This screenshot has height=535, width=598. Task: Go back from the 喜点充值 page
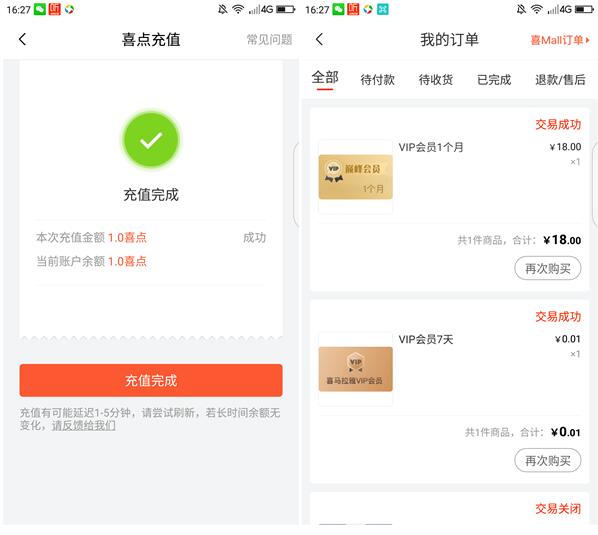(x=23, y=39)
